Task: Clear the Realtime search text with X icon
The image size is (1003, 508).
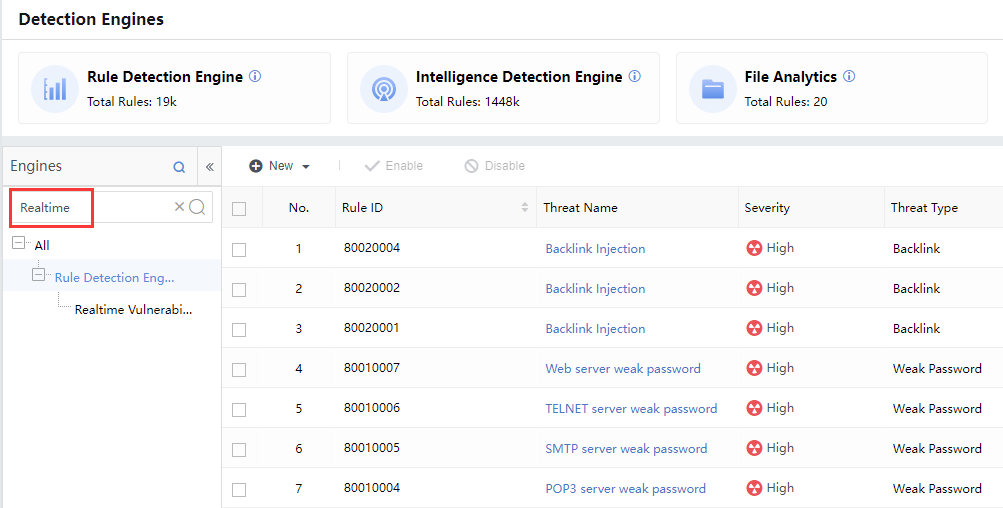Action: 179,207
